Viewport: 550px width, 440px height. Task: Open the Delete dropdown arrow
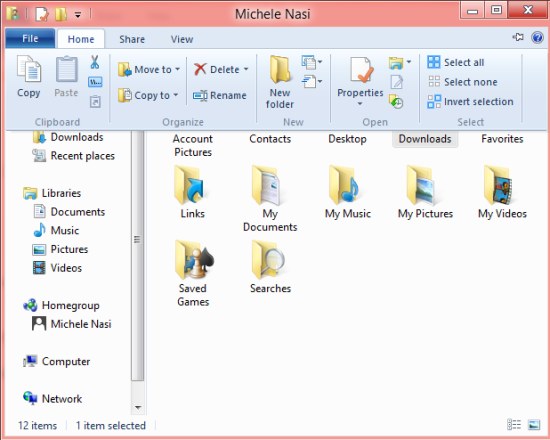[246, 69]
